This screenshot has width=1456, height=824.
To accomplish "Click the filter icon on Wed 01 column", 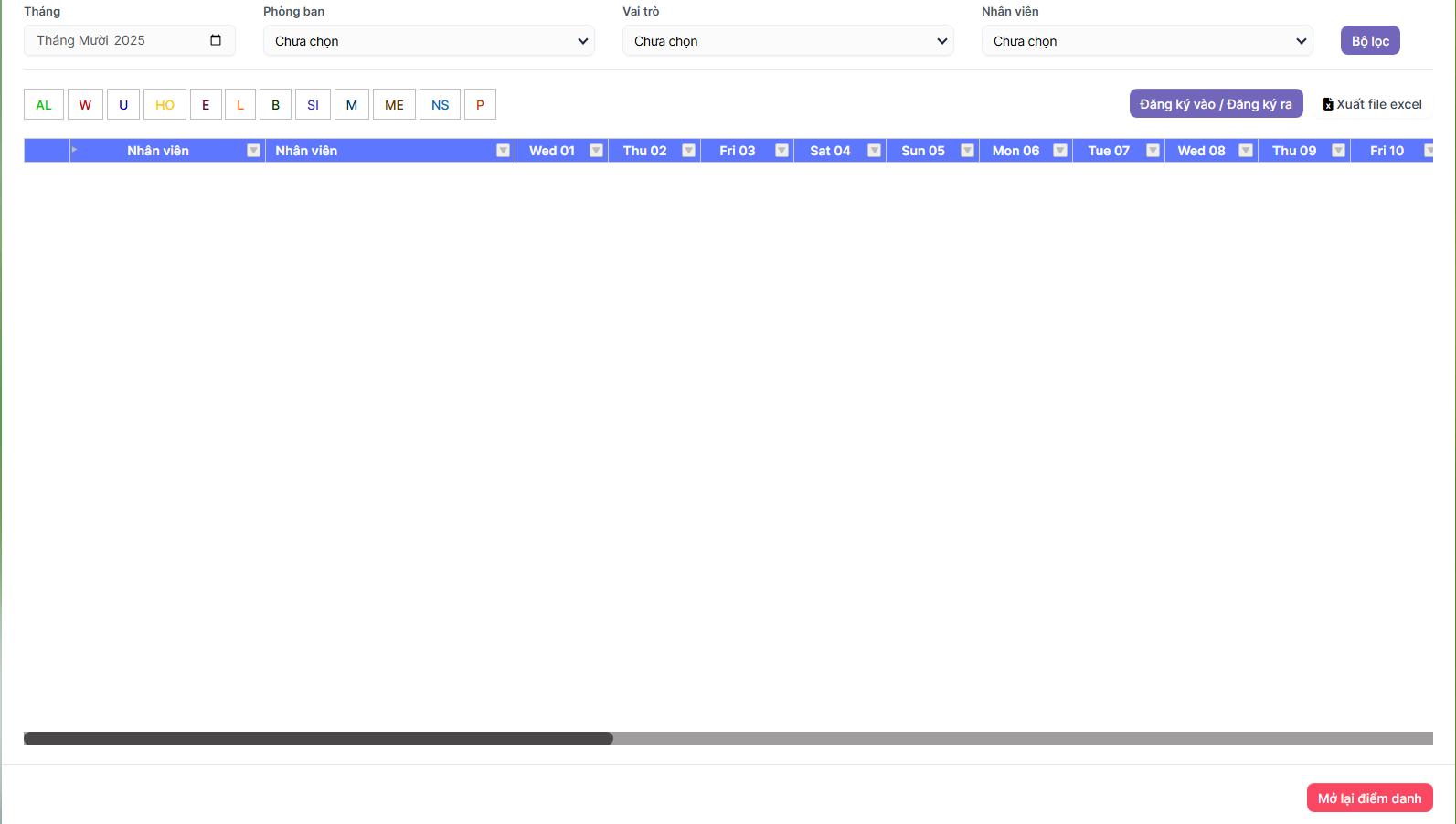I will pyautogui.click(x=596, y=151).
